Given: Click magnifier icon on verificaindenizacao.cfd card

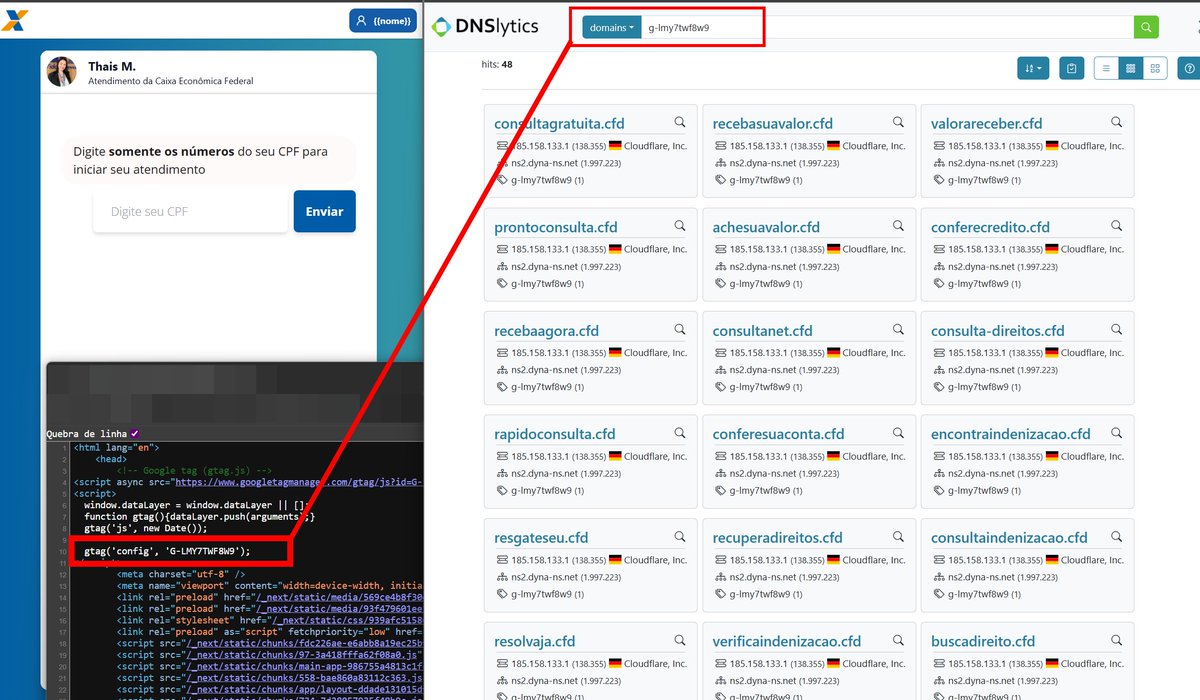Looking at the screenshot, I should (898, 640).
